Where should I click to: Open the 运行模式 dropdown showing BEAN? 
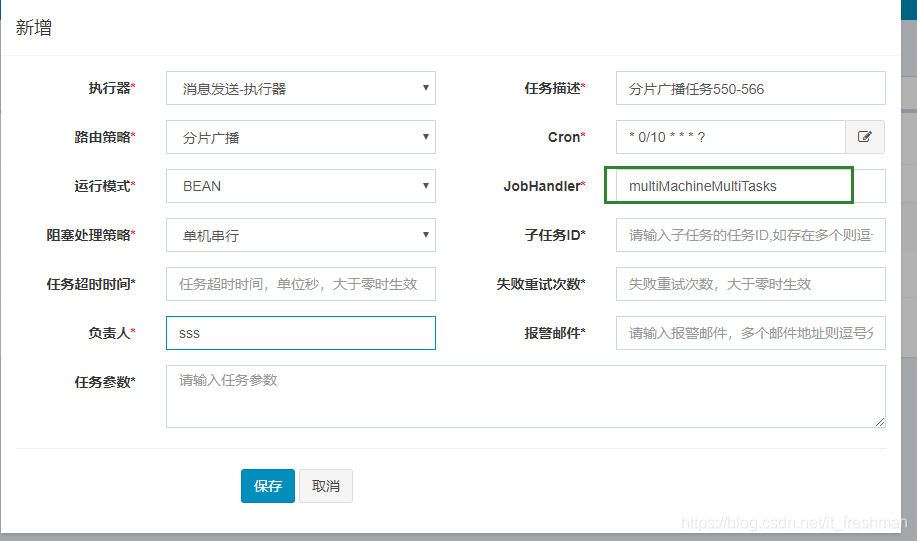(x=301, y=186)
